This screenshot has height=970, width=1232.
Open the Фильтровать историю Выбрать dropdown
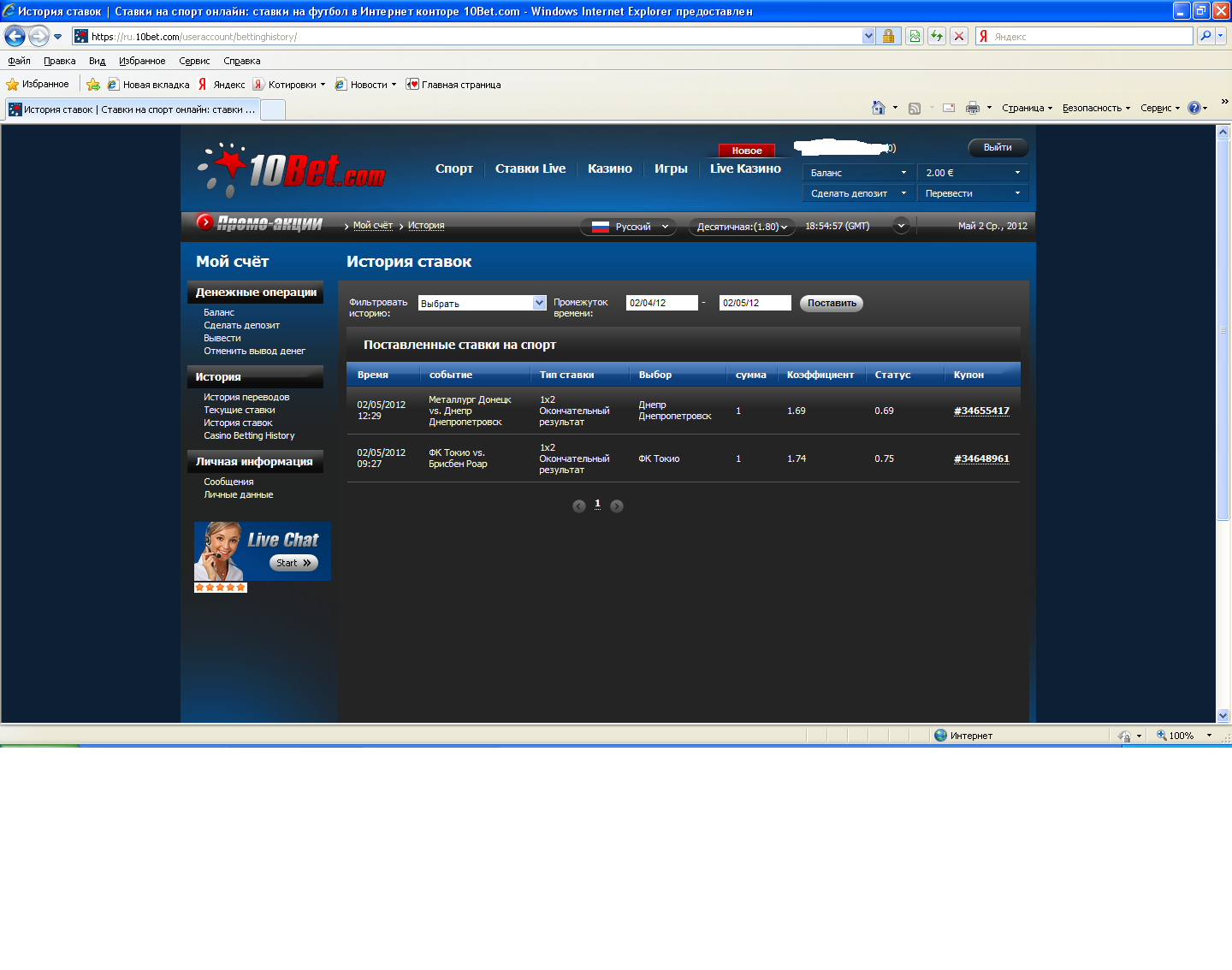tap(482, 303)
